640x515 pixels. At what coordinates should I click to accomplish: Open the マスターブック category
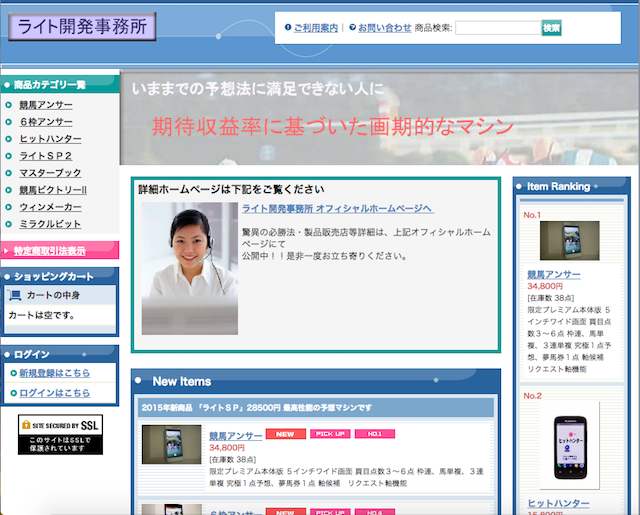coord(50,173)
